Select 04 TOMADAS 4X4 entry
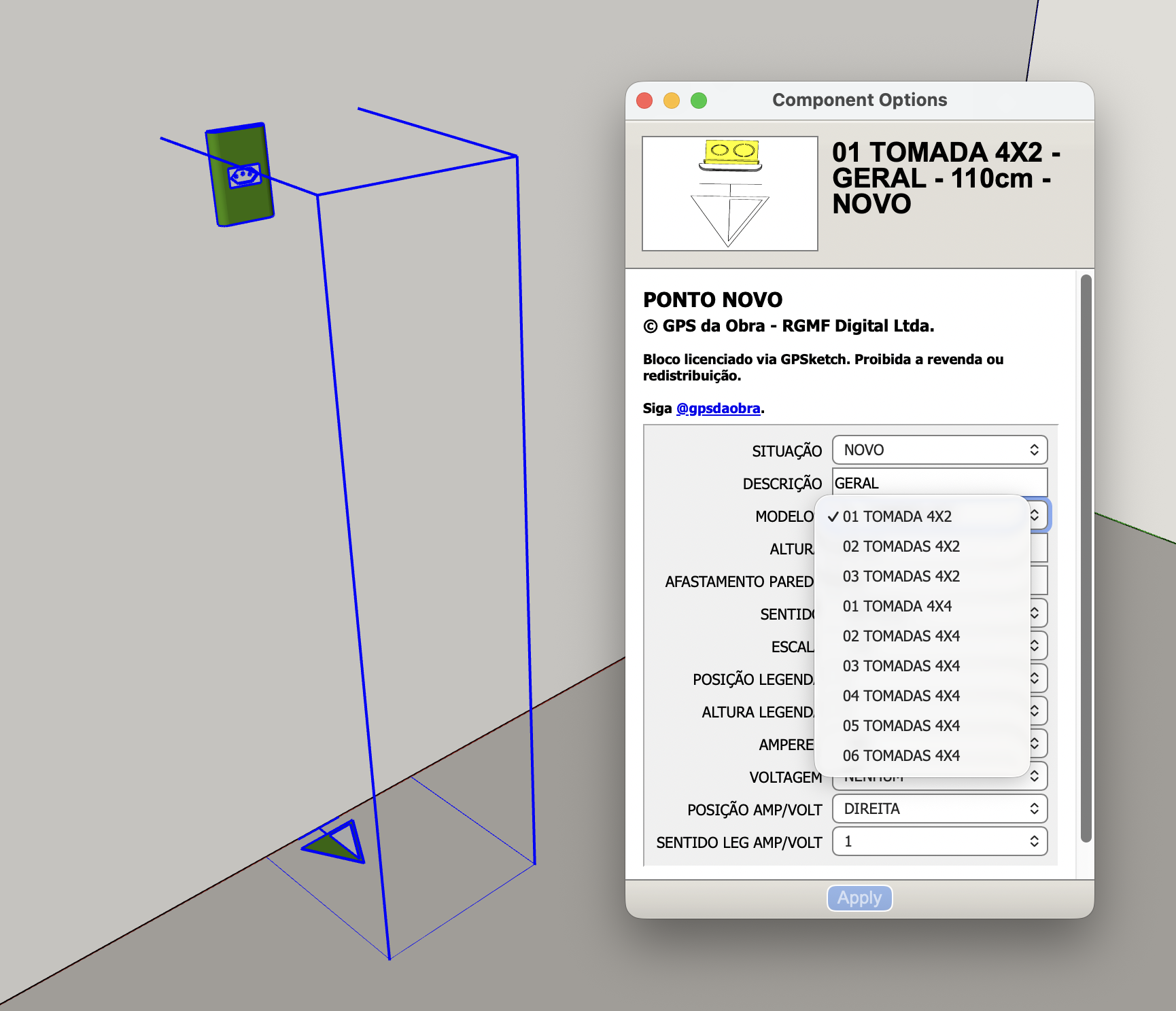Viewport: 1176px width, 1011px height. point(922,696)
